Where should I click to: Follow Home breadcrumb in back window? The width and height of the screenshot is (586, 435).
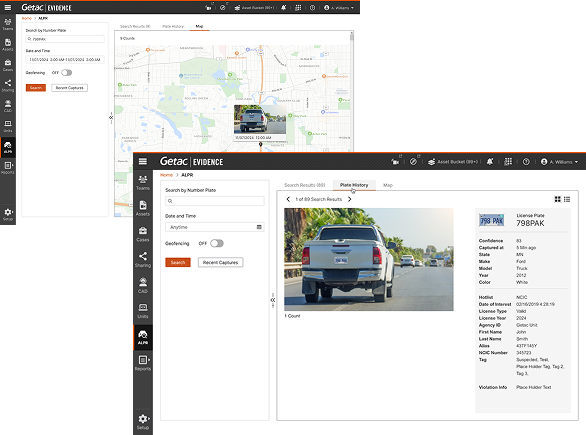tap(27, 18)
